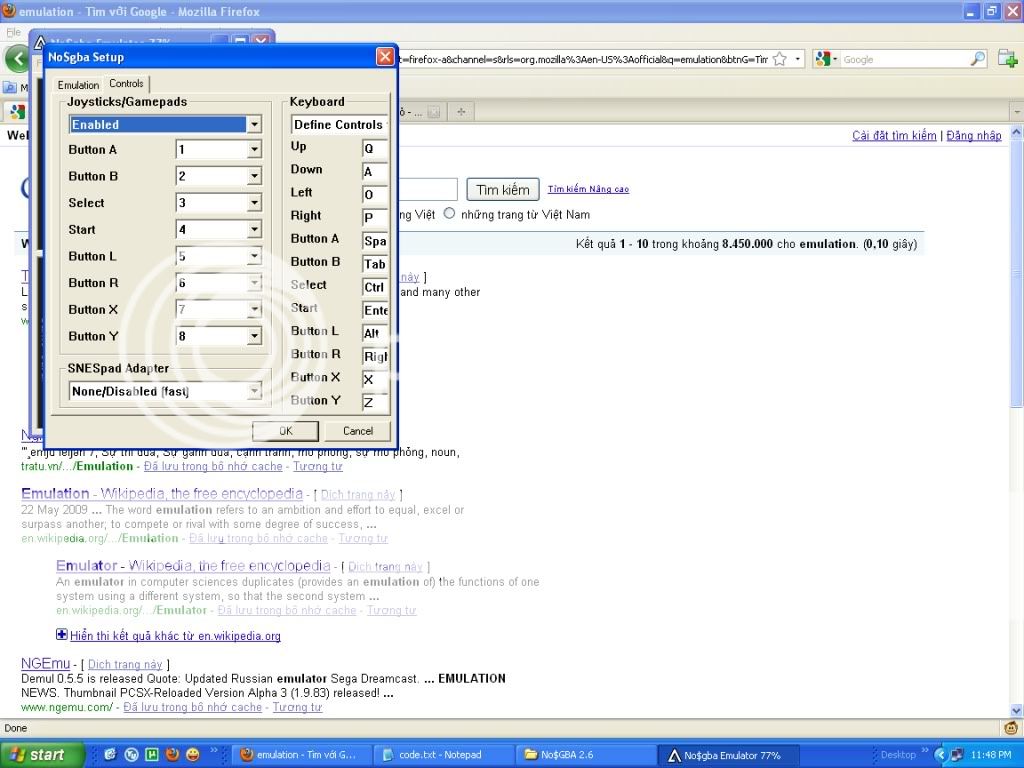1024x768 pixels.
Task: Open the Joysticks/Gamepads Enabled dropdown
Action: click(x=165, y=125)
